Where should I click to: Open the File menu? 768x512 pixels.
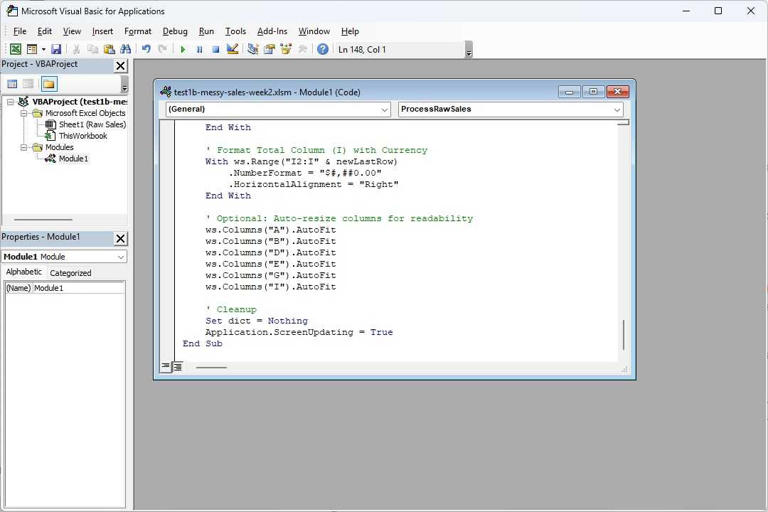pyautogui.click(x=20, y=31)
